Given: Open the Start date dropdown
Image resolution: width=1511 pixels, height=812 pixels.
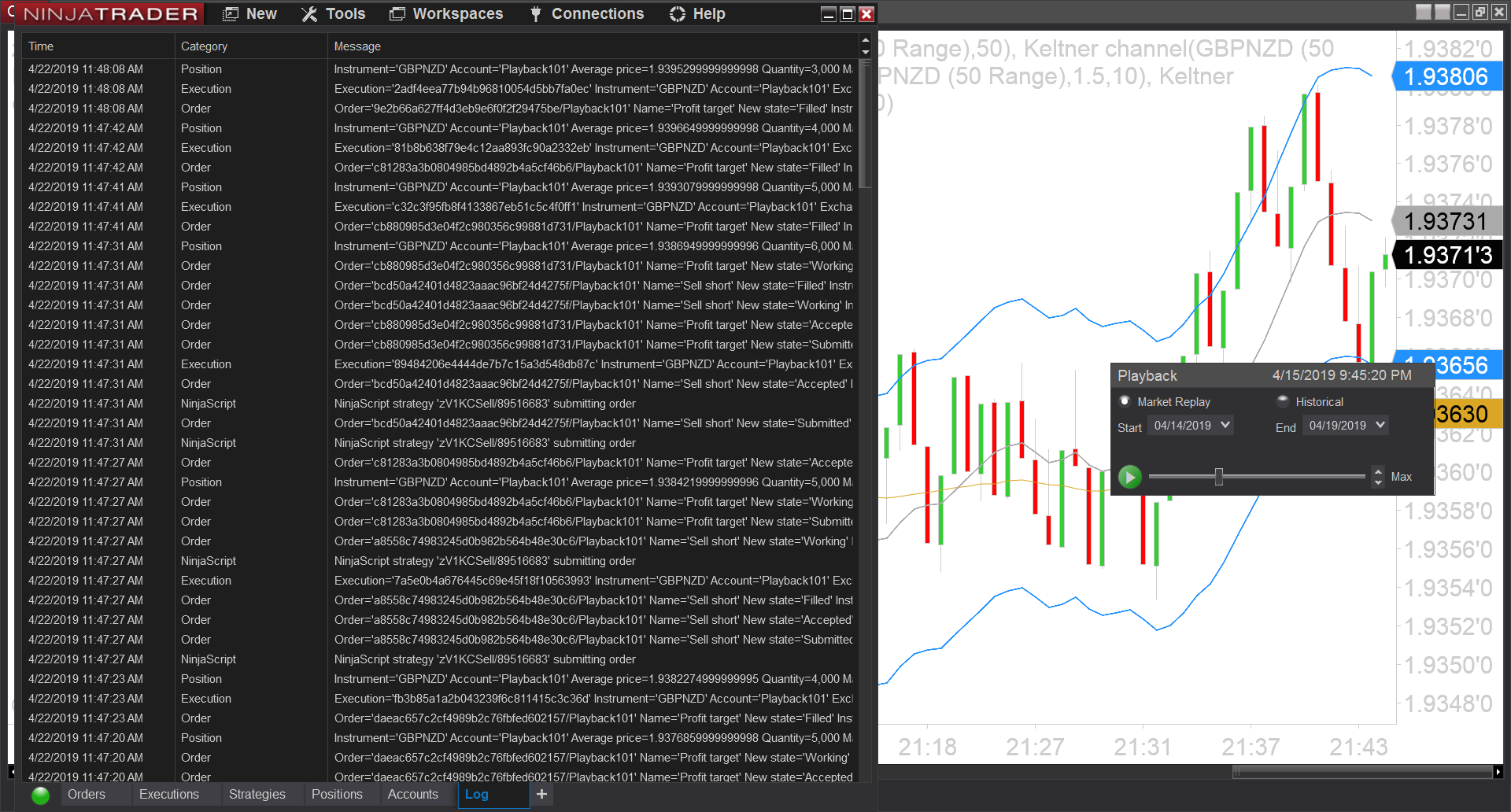Looking at the screenshot, I should click(1191, 426).
